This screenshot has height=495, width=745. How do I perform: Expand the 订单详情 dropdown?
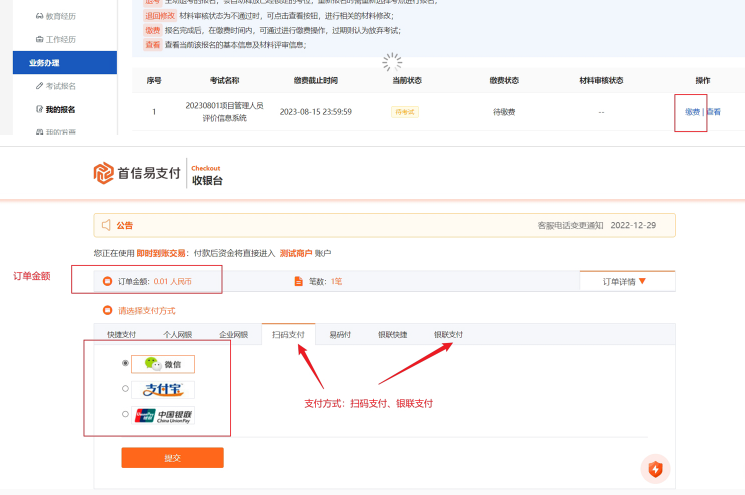pyautogui.click(x=625, y=282)
